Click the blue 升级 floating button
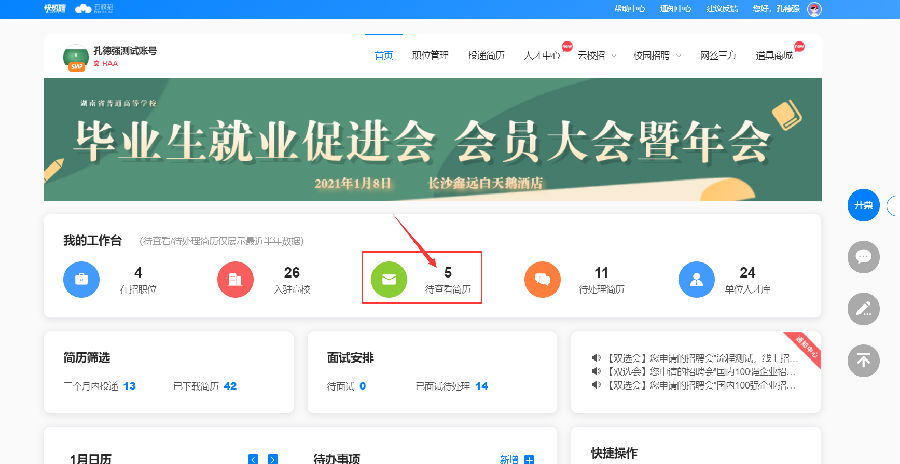 pyautogui.click(x=864, y=205)
